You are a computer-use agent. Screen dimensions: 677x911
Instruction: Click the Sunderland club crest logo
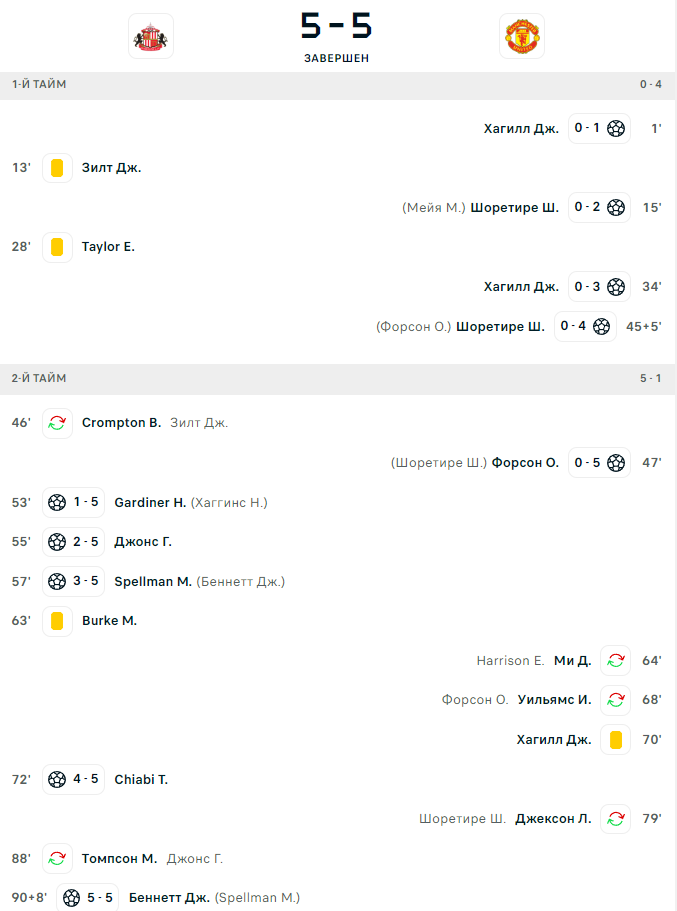pyautogui.click(x=150, y=36)
